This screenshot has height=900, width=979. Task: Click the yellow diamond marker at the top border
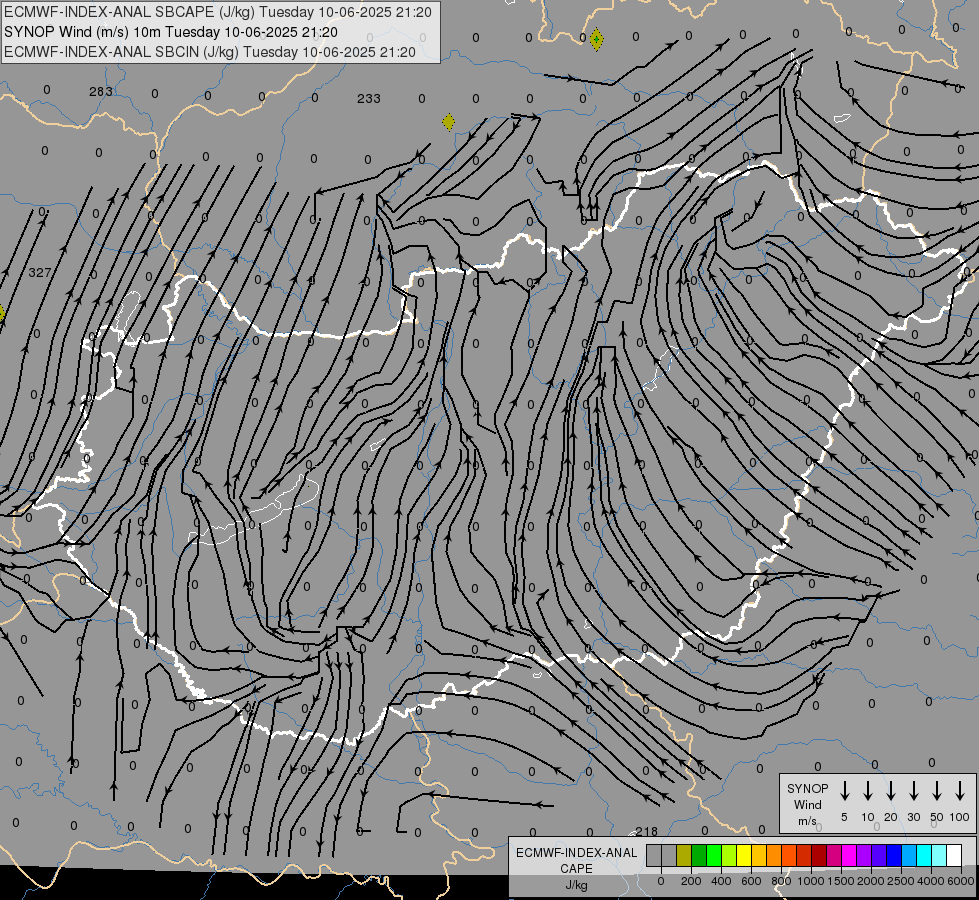(x=596, y=39)
